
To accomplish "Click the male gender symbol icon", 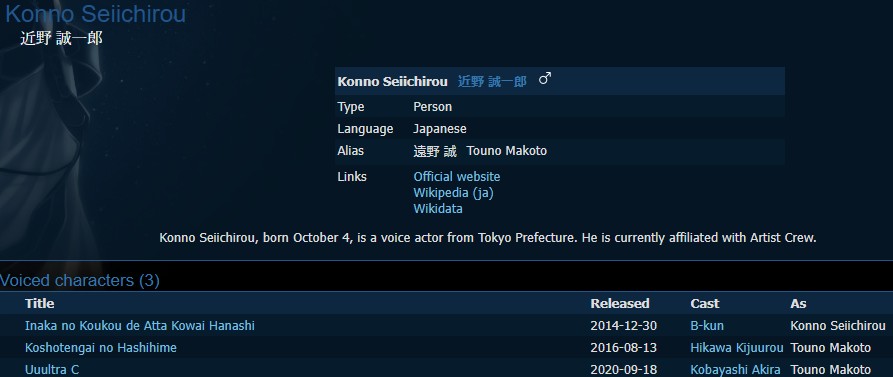I will point(545,79).
